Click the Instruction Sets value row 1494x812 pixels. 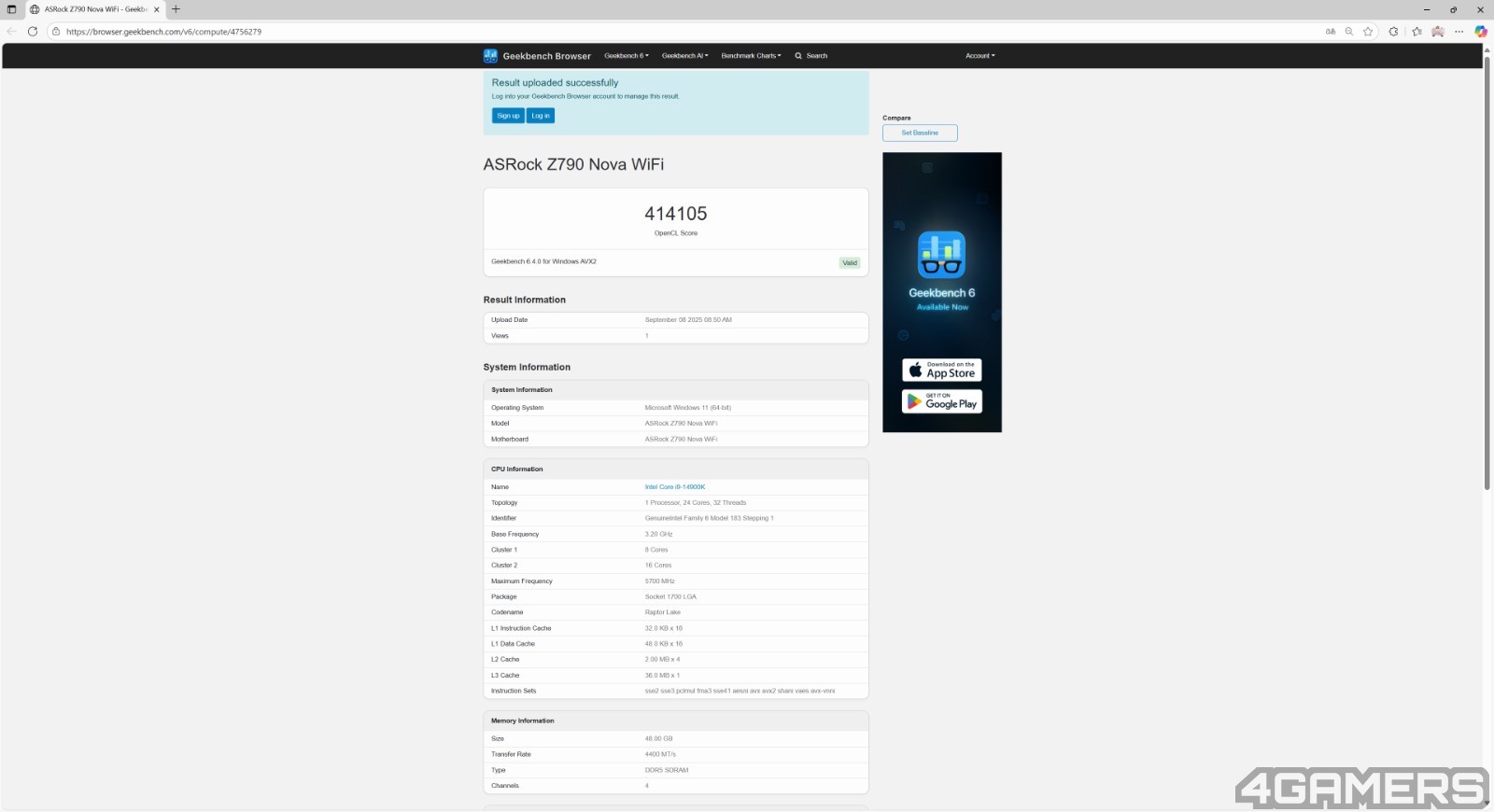tap(740, 692)
